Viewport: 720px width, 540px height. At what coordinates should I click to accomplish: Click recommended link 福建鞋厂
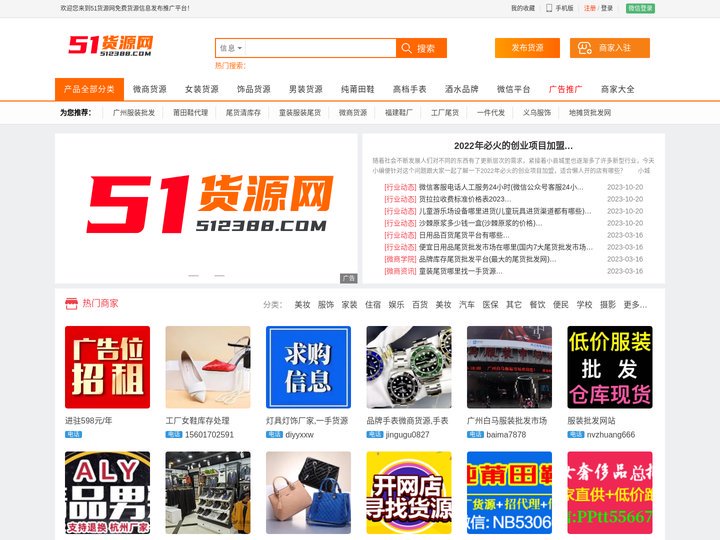pyautogui.click(x=399, y=112)
